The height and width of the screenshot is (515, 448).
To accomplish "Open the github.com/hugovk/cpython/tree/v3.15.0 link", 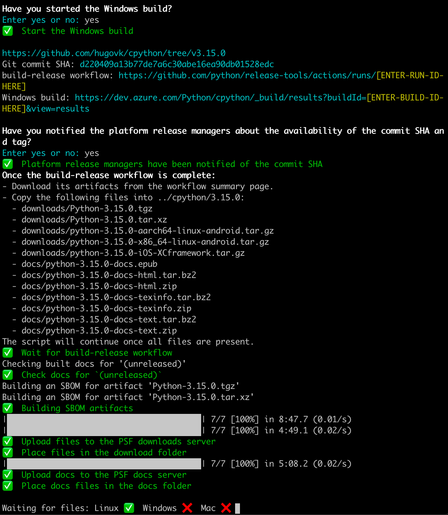I will coord(114,53).
